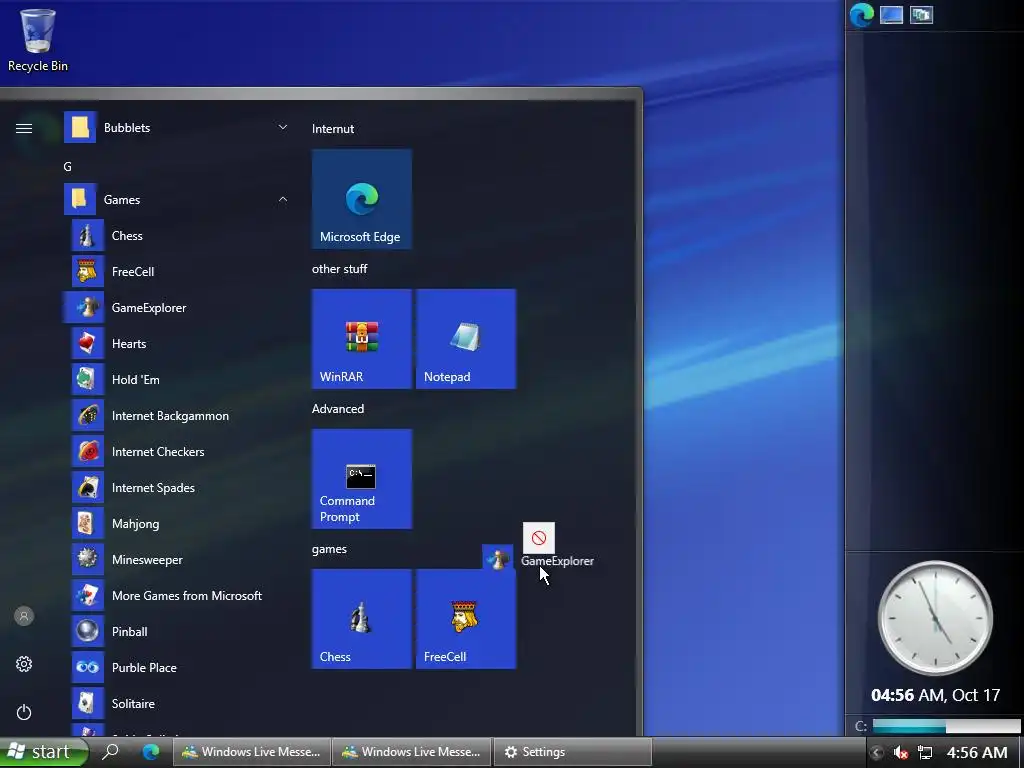Click the Games folder entry
1024x768 pixels.
coord(176,199)
